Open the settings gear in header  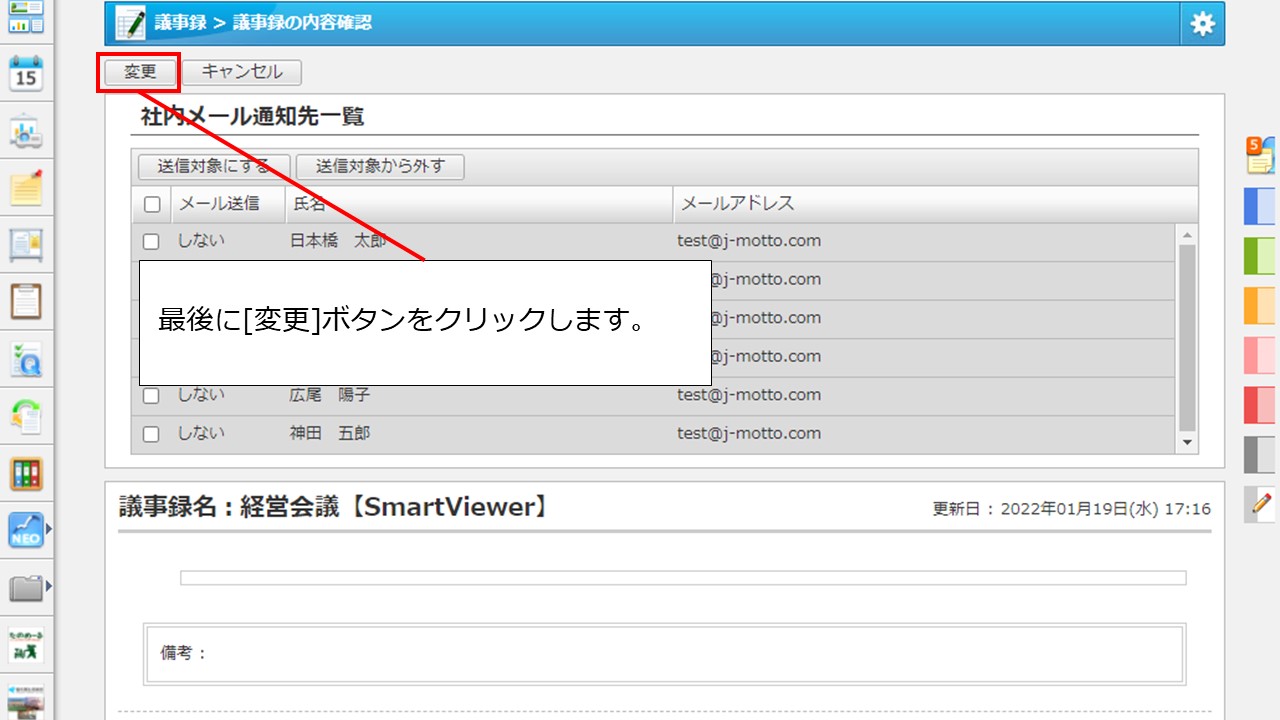1202,24
